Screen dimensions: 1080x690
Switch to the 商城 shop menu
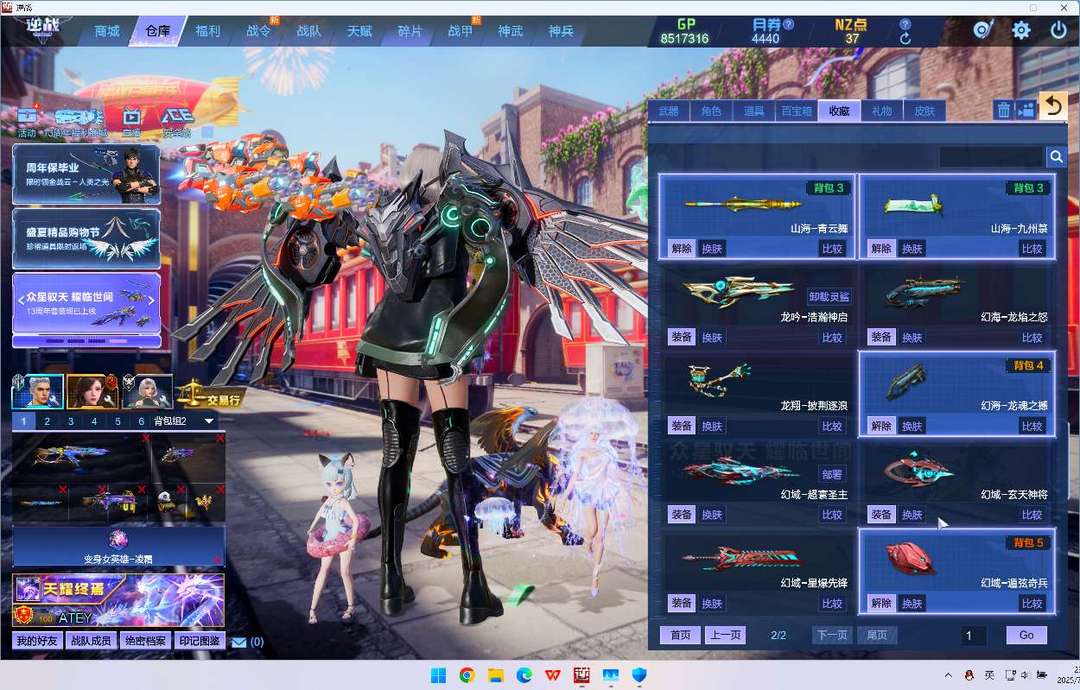107,31
